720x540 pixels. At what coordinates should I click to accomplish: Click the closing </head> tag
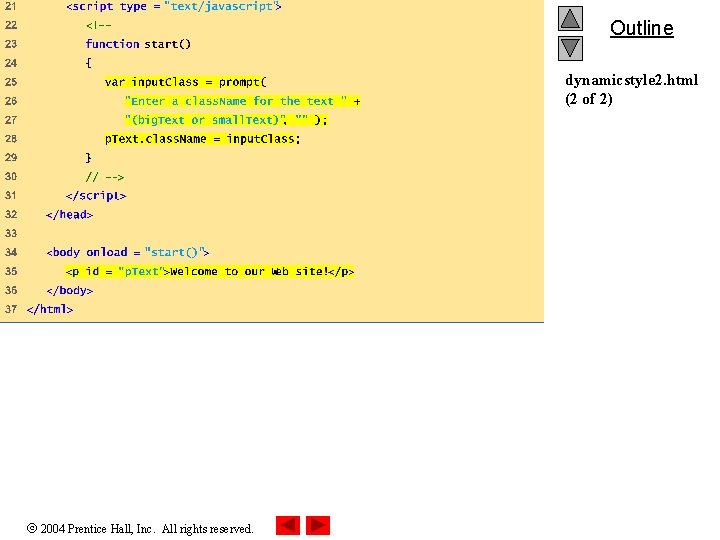click(69, 214)
